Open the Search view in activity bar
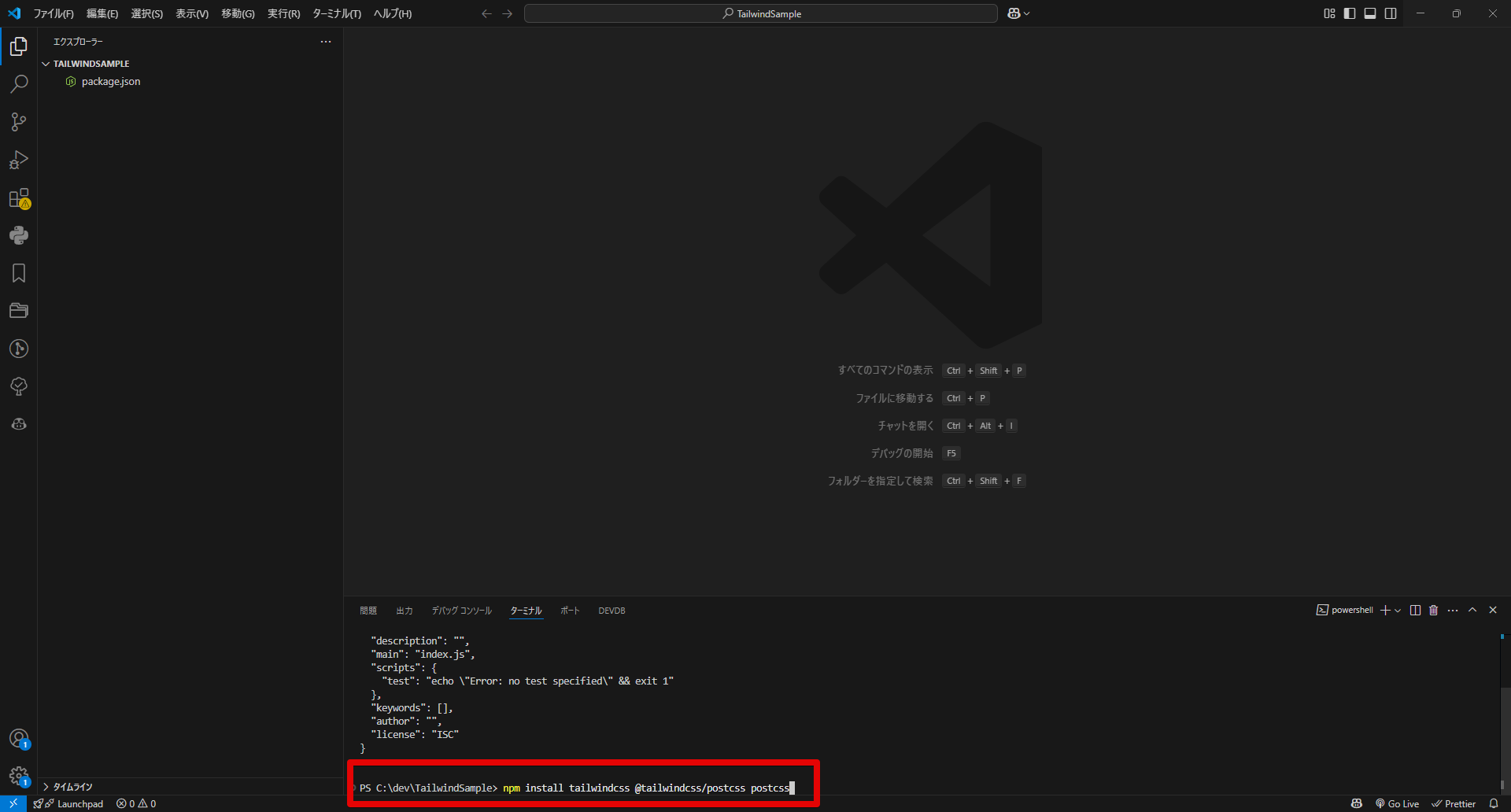The height and width of the screenshot is (812, 1511). pos(19,84)
